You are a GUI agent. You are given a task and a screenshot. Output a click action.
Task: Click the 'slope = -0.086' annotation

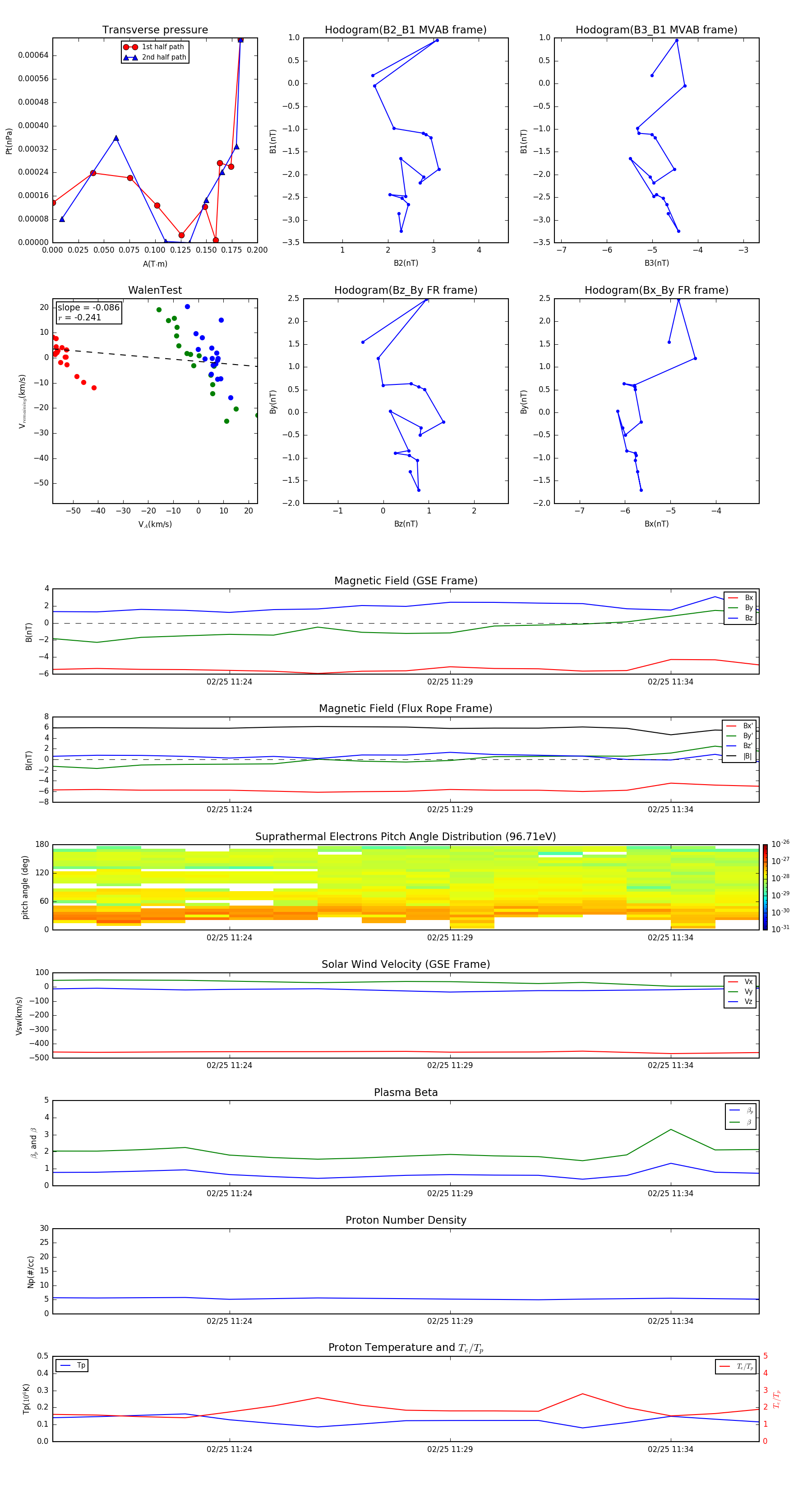pos(88,308)
